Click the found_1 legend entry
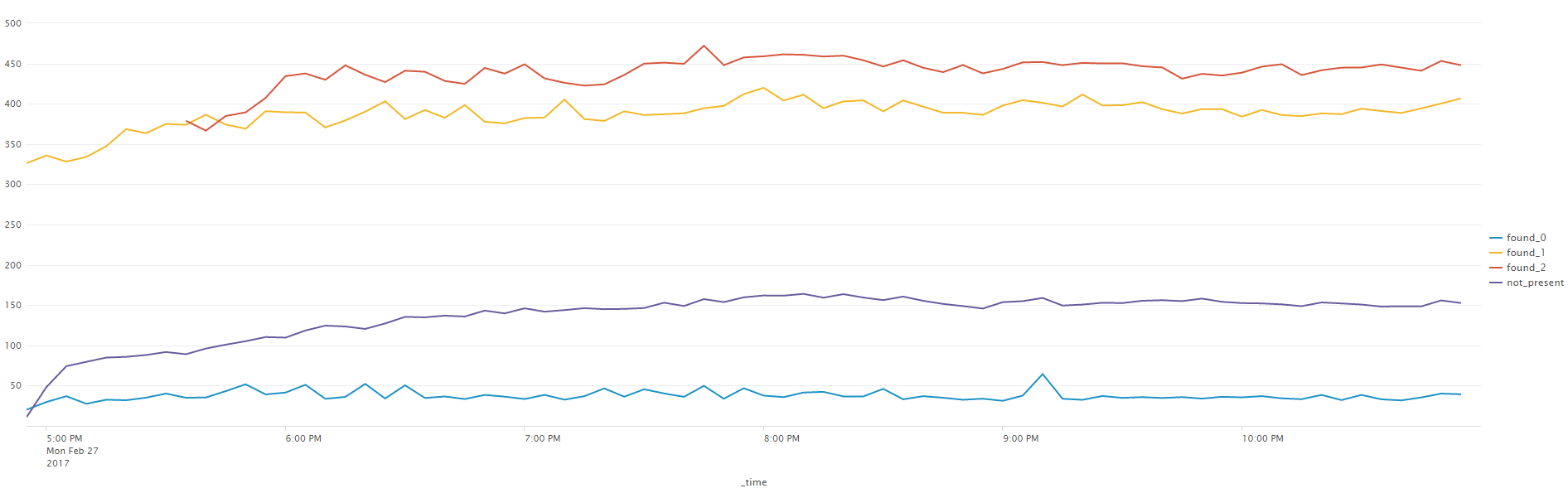Screen dimensions: 1568x493 click(1517, 253)
